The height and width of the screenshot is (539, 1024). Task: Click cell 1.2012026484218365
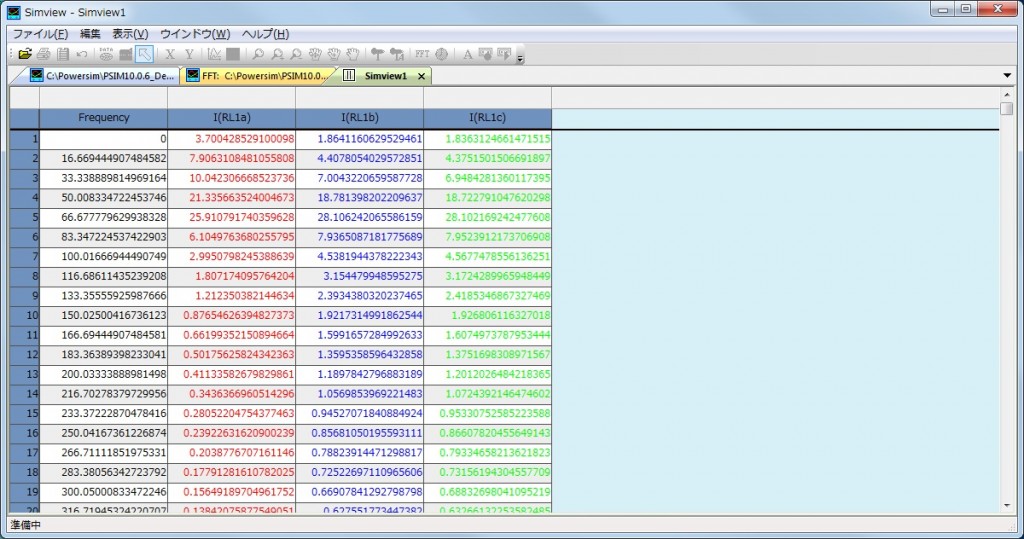coord(487,374)
